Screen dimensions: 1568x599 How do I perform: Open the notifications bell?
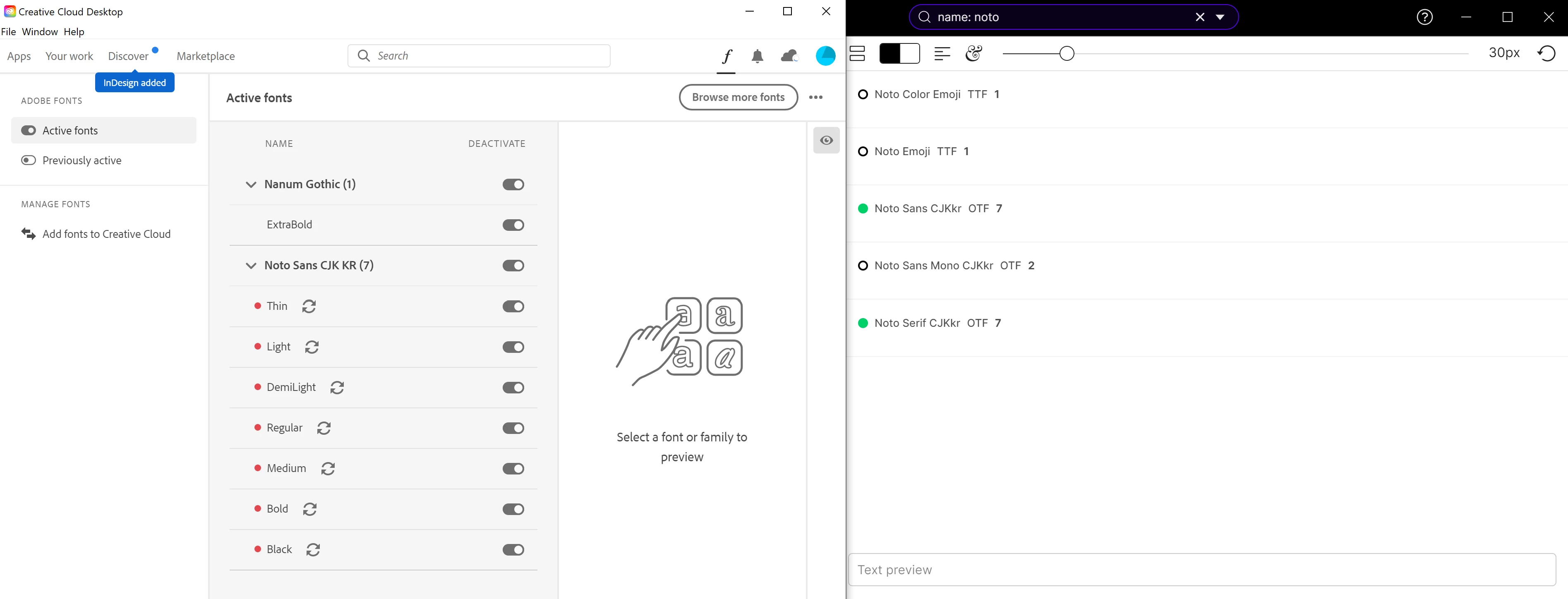pyautogui.click(x=757, y=57)
